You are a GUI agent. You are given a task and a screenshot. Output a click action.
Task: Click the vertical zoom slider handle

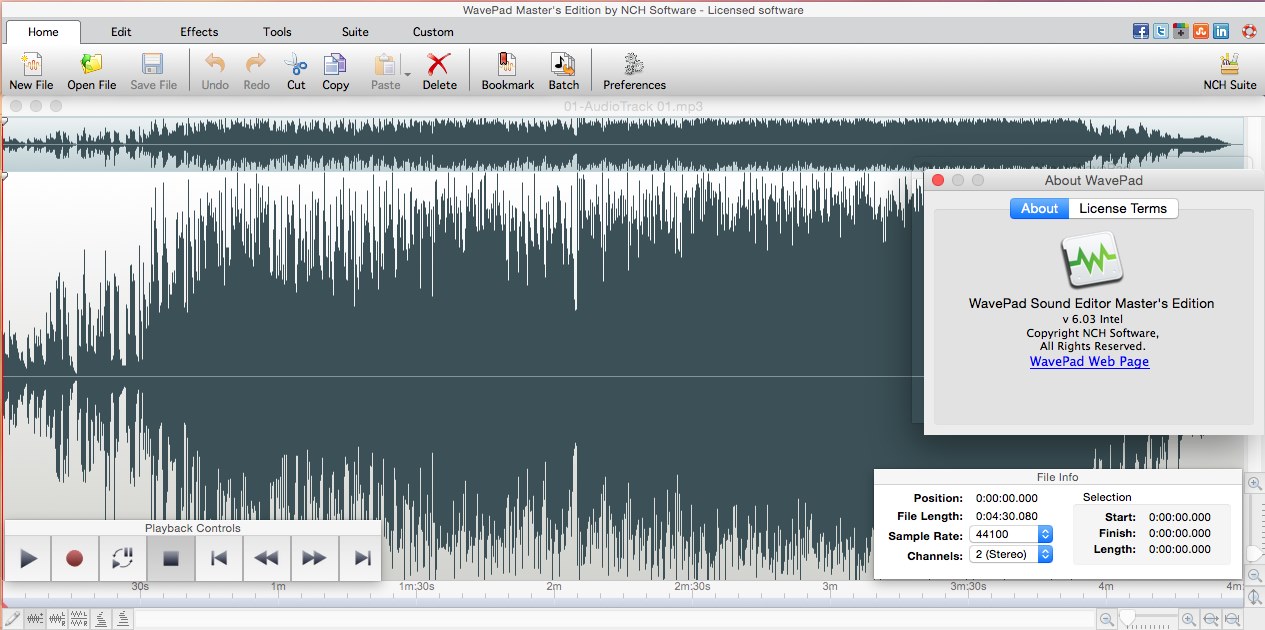click(1254, 553)
